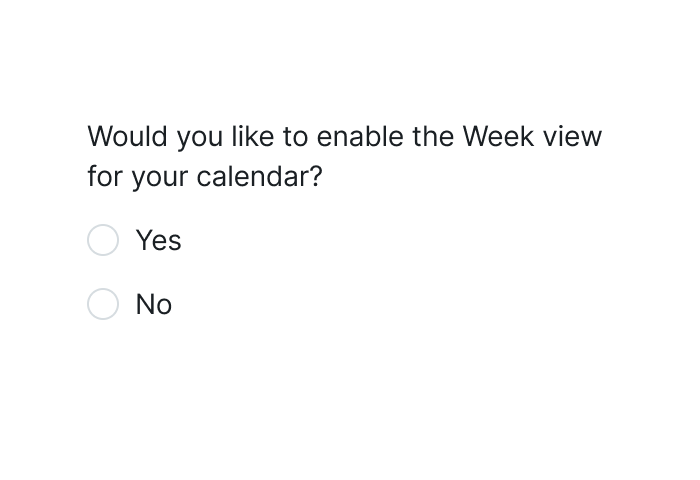Decline Week view by choosing No

click(x=103, y=304)
